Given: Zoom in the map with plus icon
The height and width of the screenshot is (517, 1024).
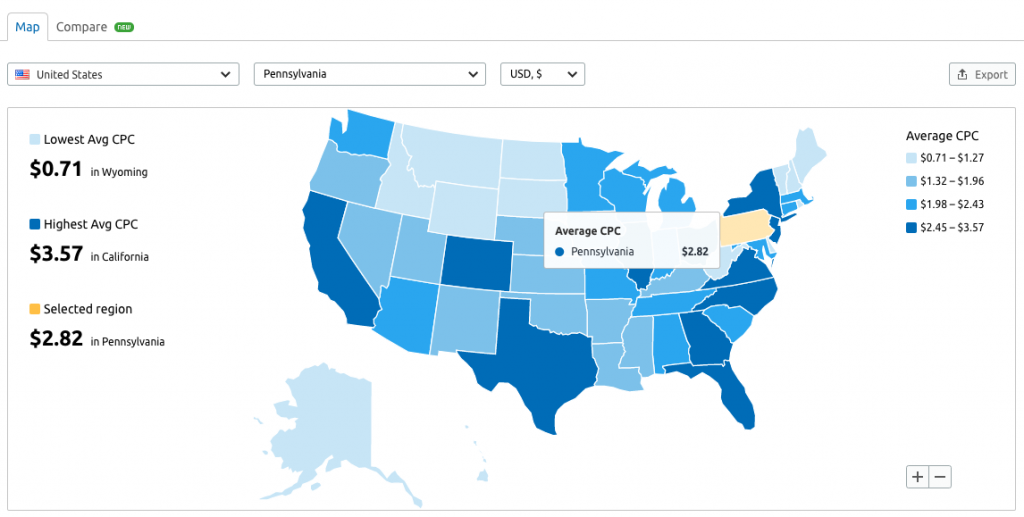Looking at the screenshot, I should [x=917, y=477].
